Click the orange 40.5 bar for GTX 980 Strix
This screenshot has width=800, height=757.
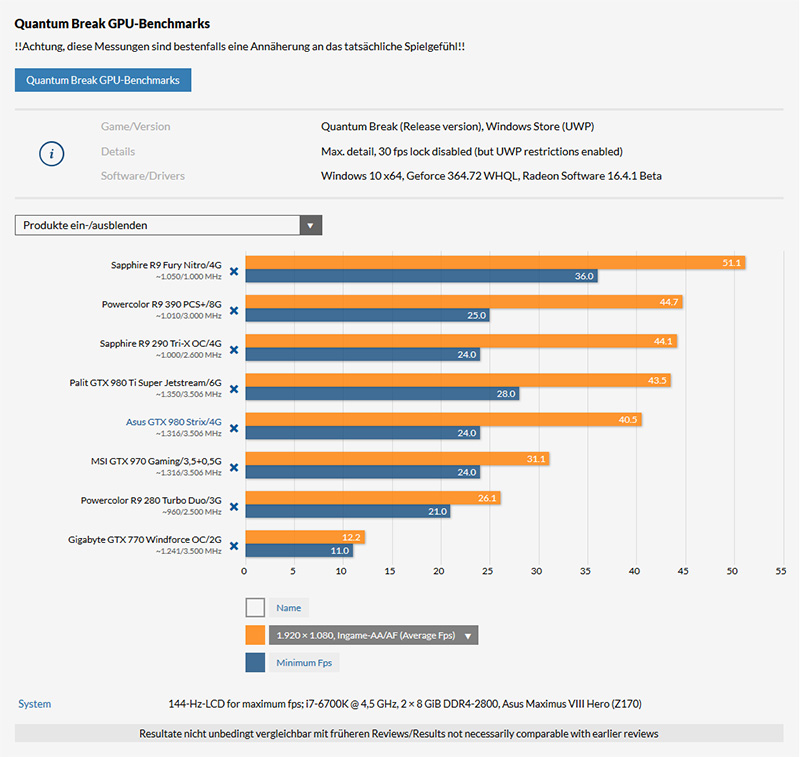point(443,419)
